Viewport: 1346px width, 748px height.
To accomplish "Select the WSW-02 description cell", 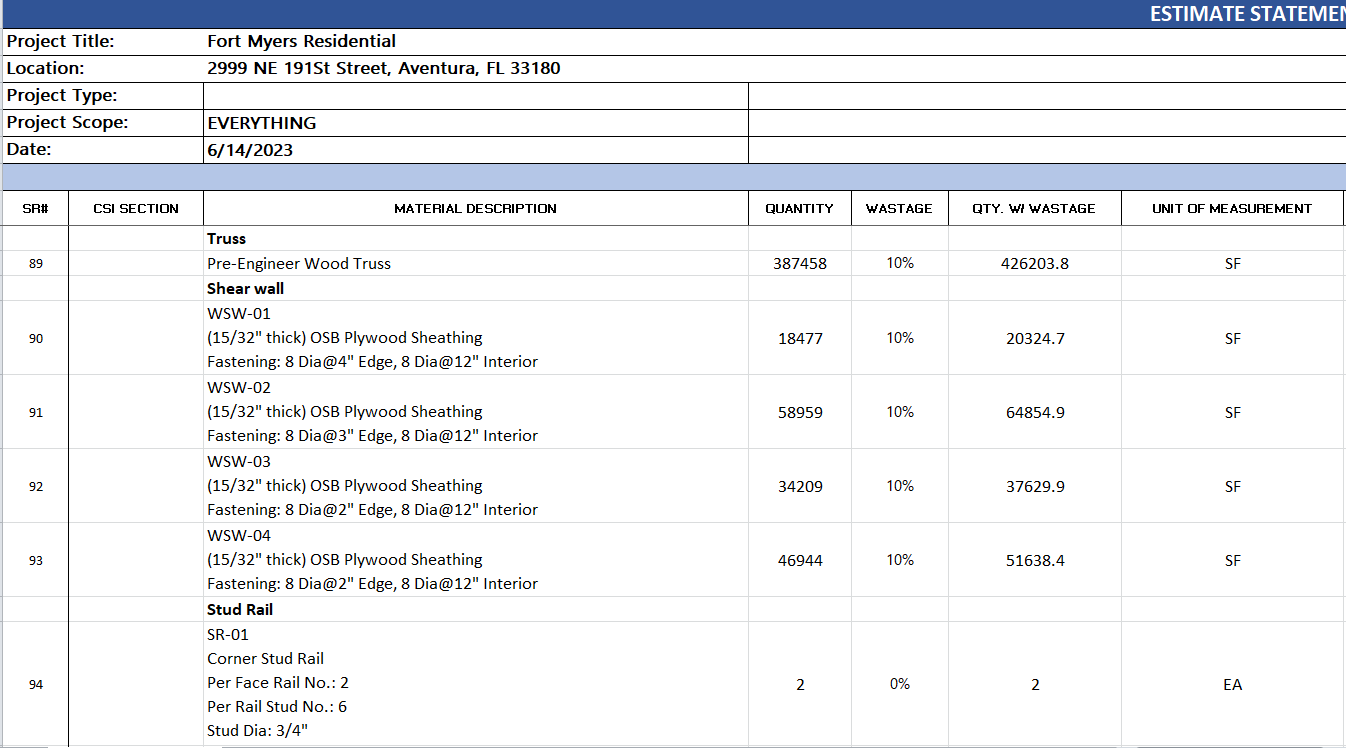I will 476,412.
